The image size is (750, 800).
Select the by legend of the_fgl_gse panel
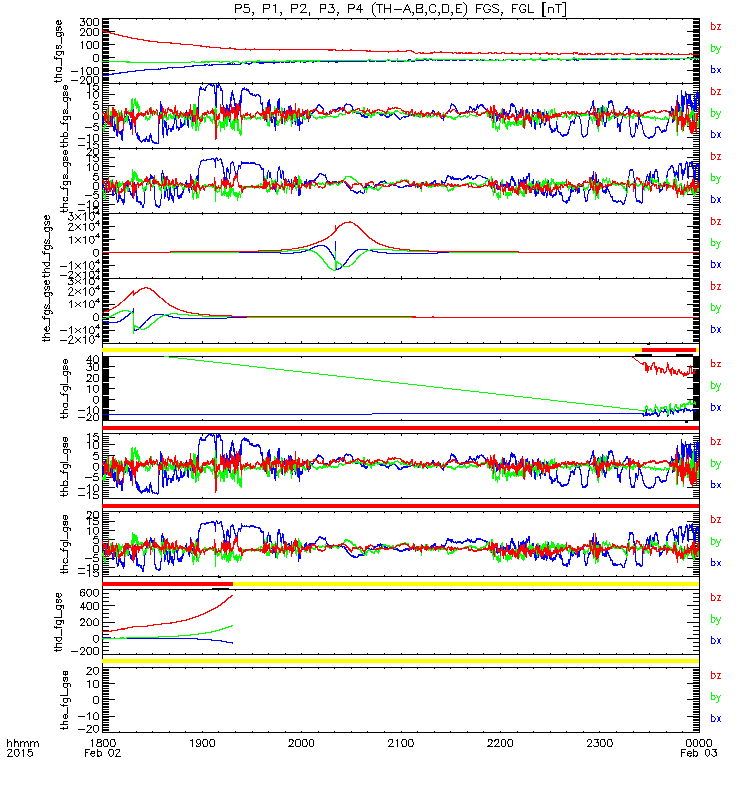(716, 697)
